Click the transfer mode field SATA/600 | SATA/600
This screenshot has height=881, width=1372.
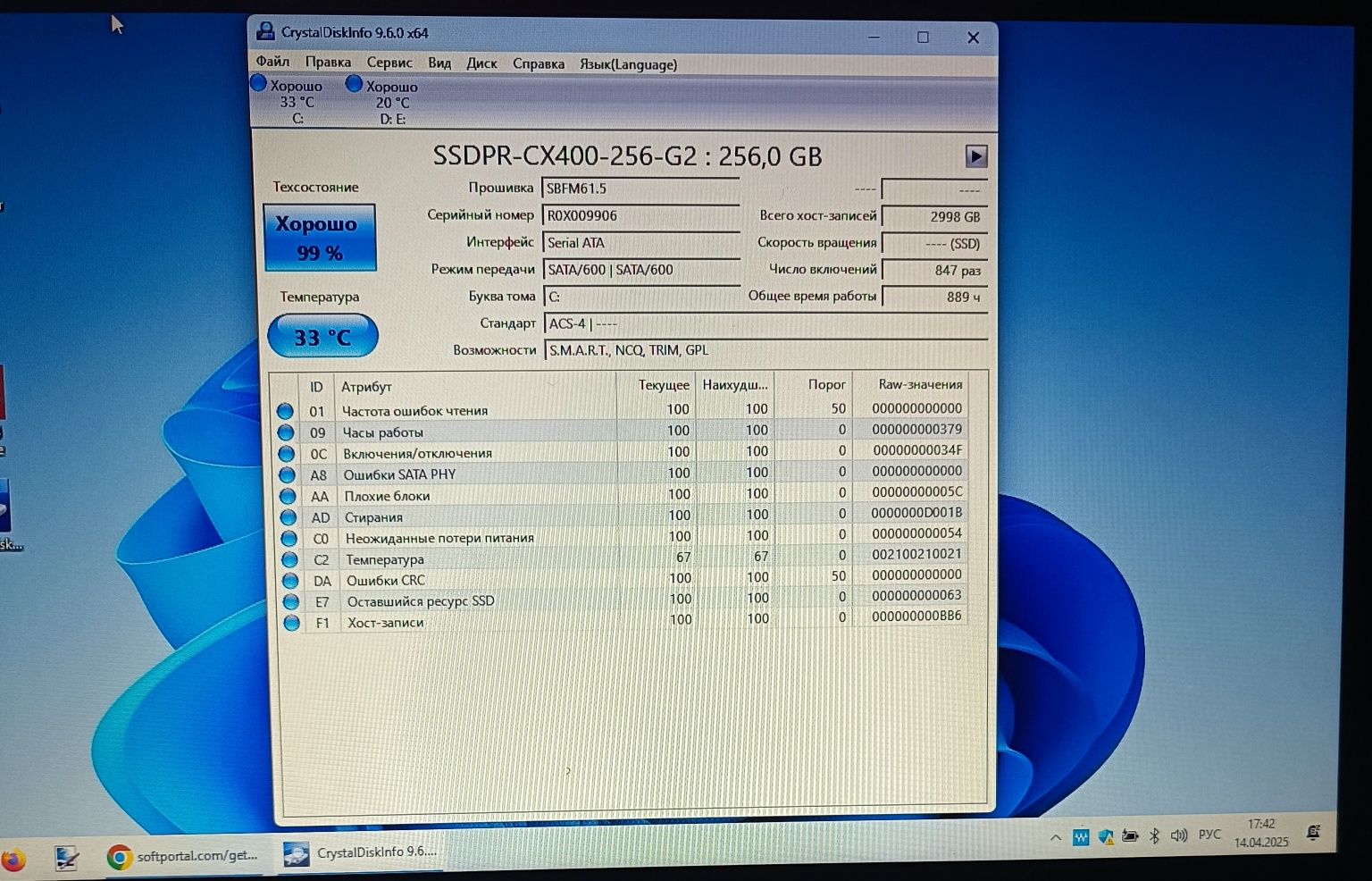coord(641,269)
